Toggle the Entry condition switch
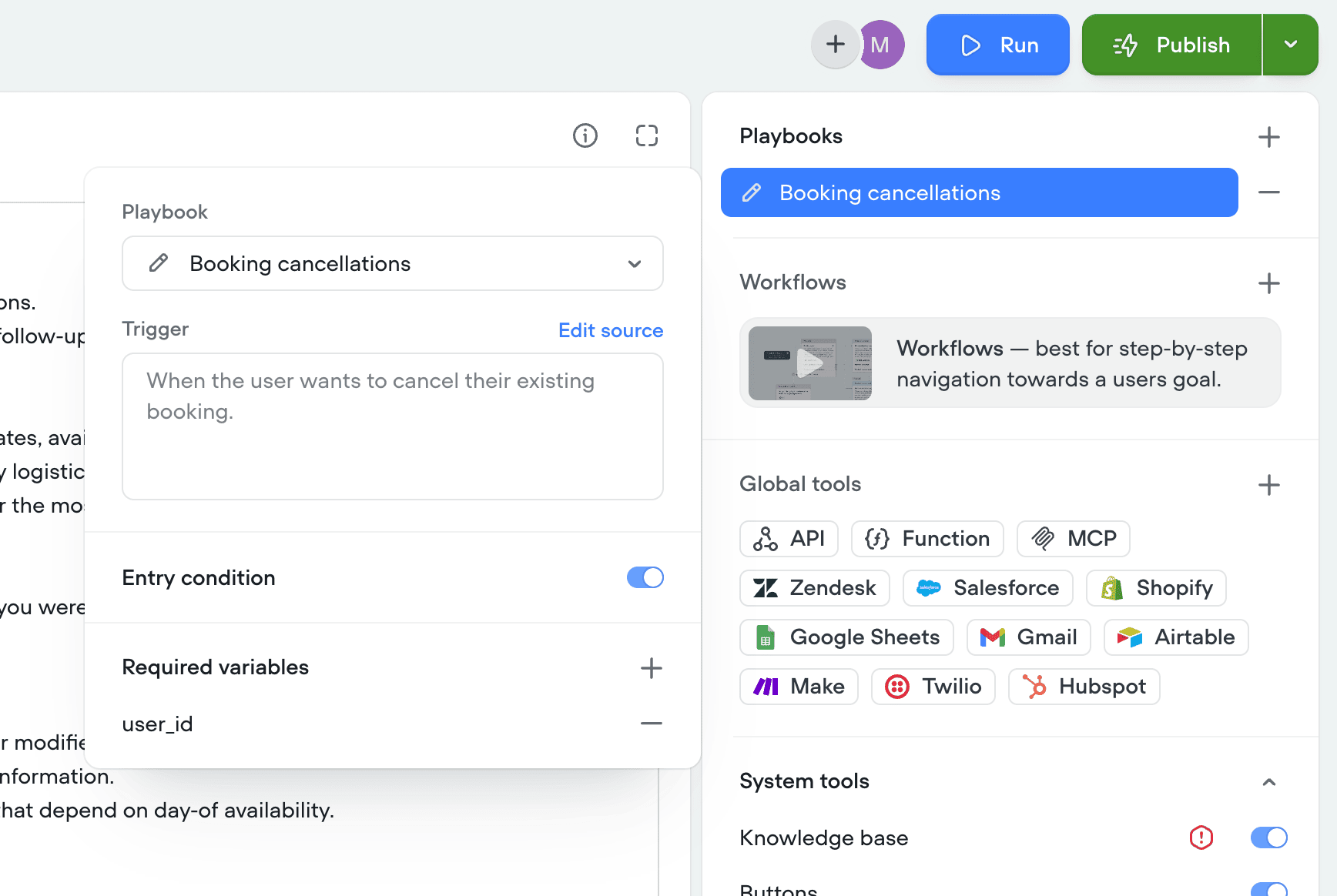 tap(645, 577)
